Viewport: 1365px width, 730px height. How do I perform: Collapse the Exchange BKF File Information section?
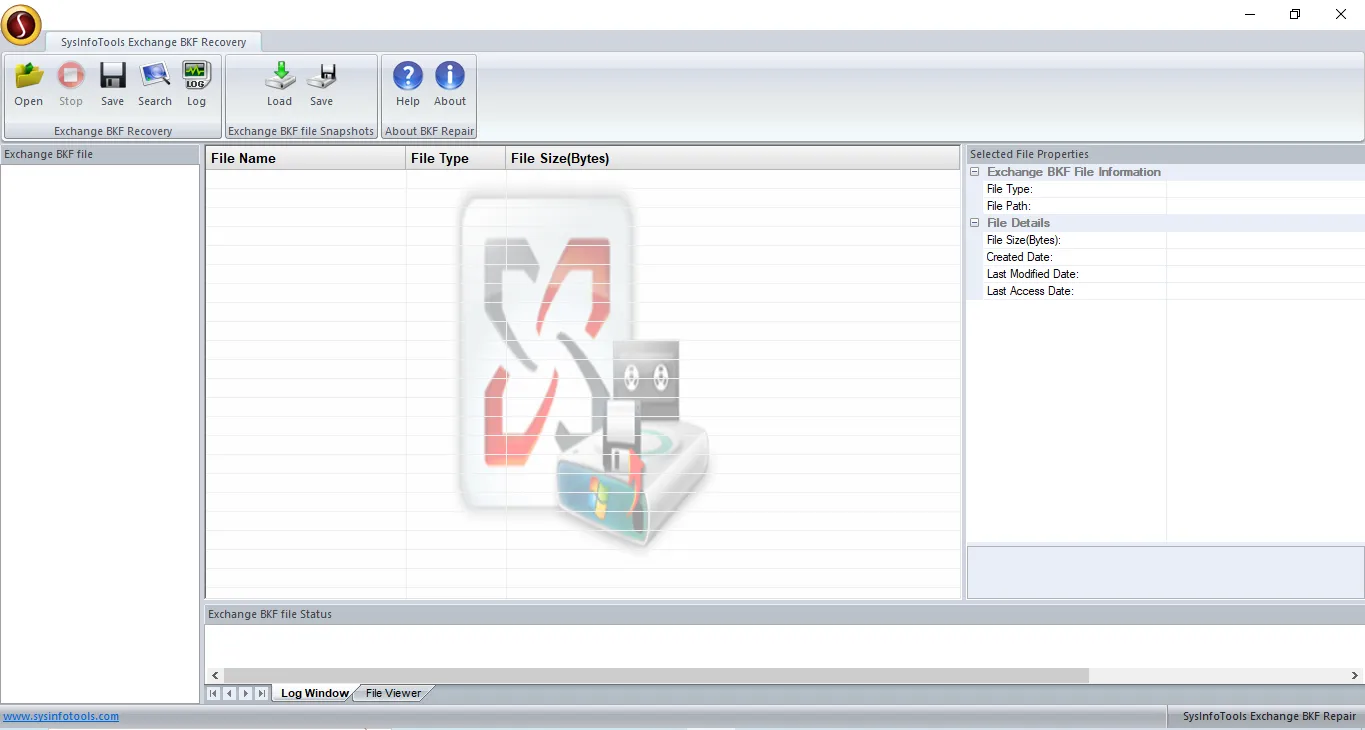pyautogui.click(x=975, y=172)
